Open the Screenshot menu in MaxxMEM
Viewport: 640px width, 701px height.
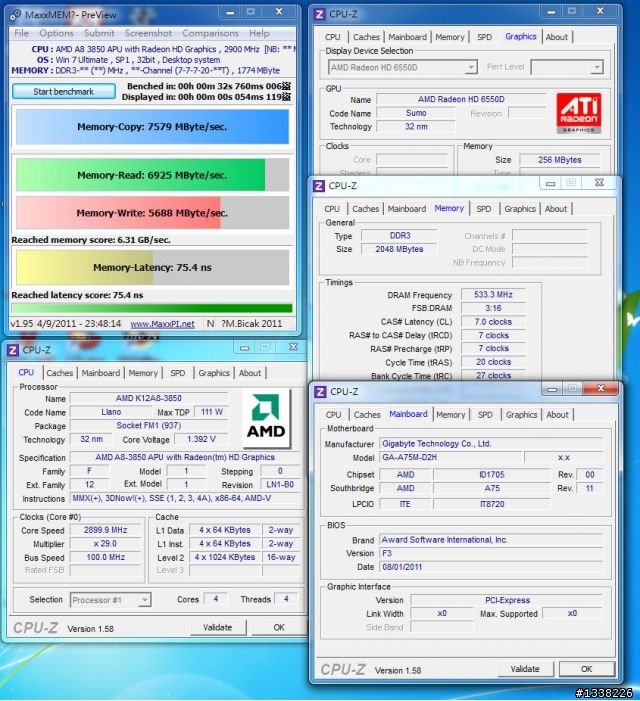pyautogui.click(x=148, y=33)
